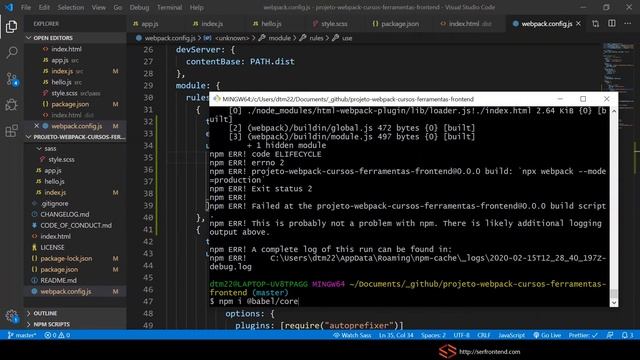Image resolution: width=640 pixels, height=360 pixels.
Task: Open style.scss under sass folder
Action: (x=61, y=160)
